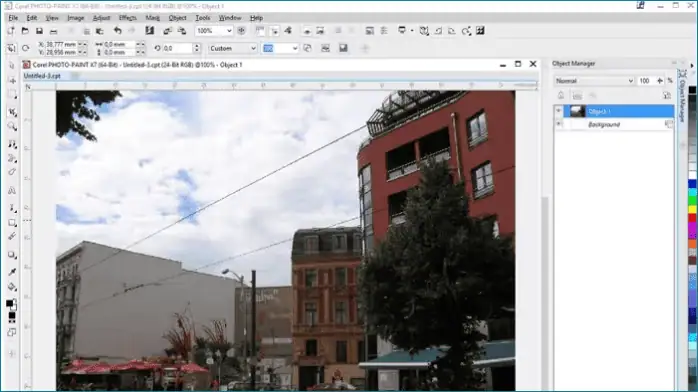The image size is (698, 392).
Task: Toggle visibility eye of Background layer
Action: click(559, 125)
